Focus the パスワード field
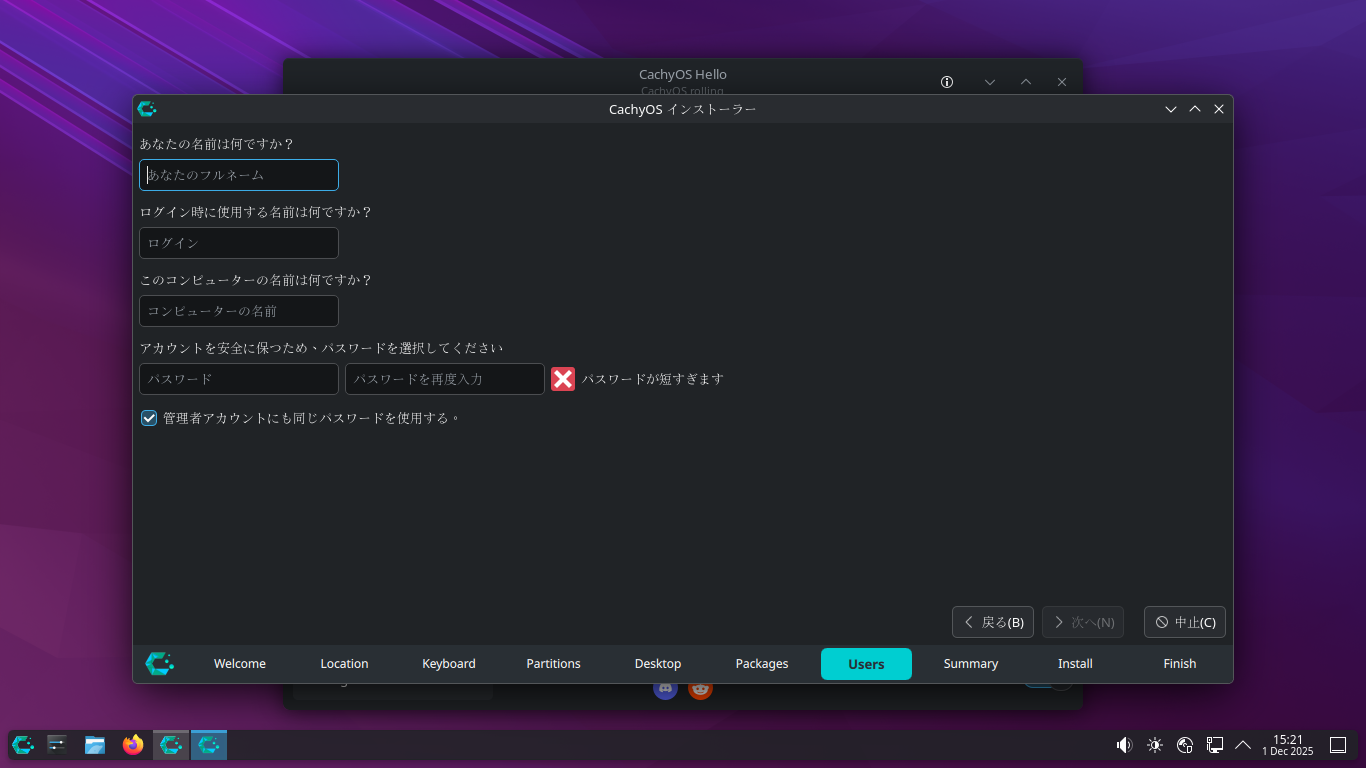 click(239, 379)
